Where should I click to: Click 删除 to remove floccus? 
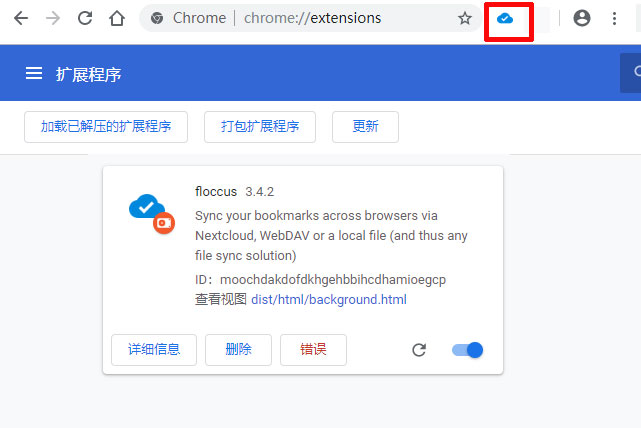(238, 350)
